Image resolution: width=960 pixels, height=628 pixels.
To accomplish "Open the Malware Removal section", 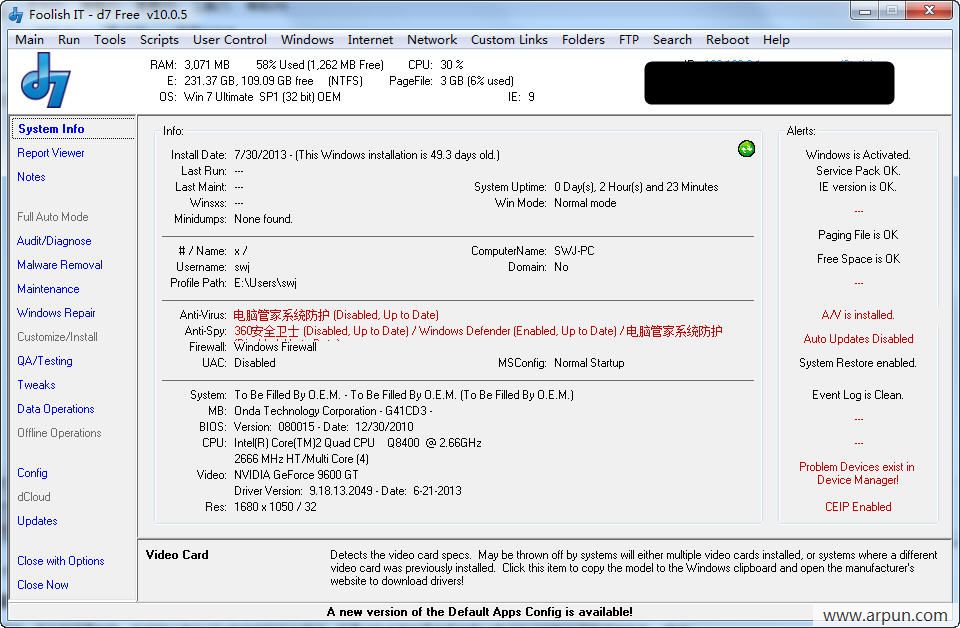I will click(60, 265).
